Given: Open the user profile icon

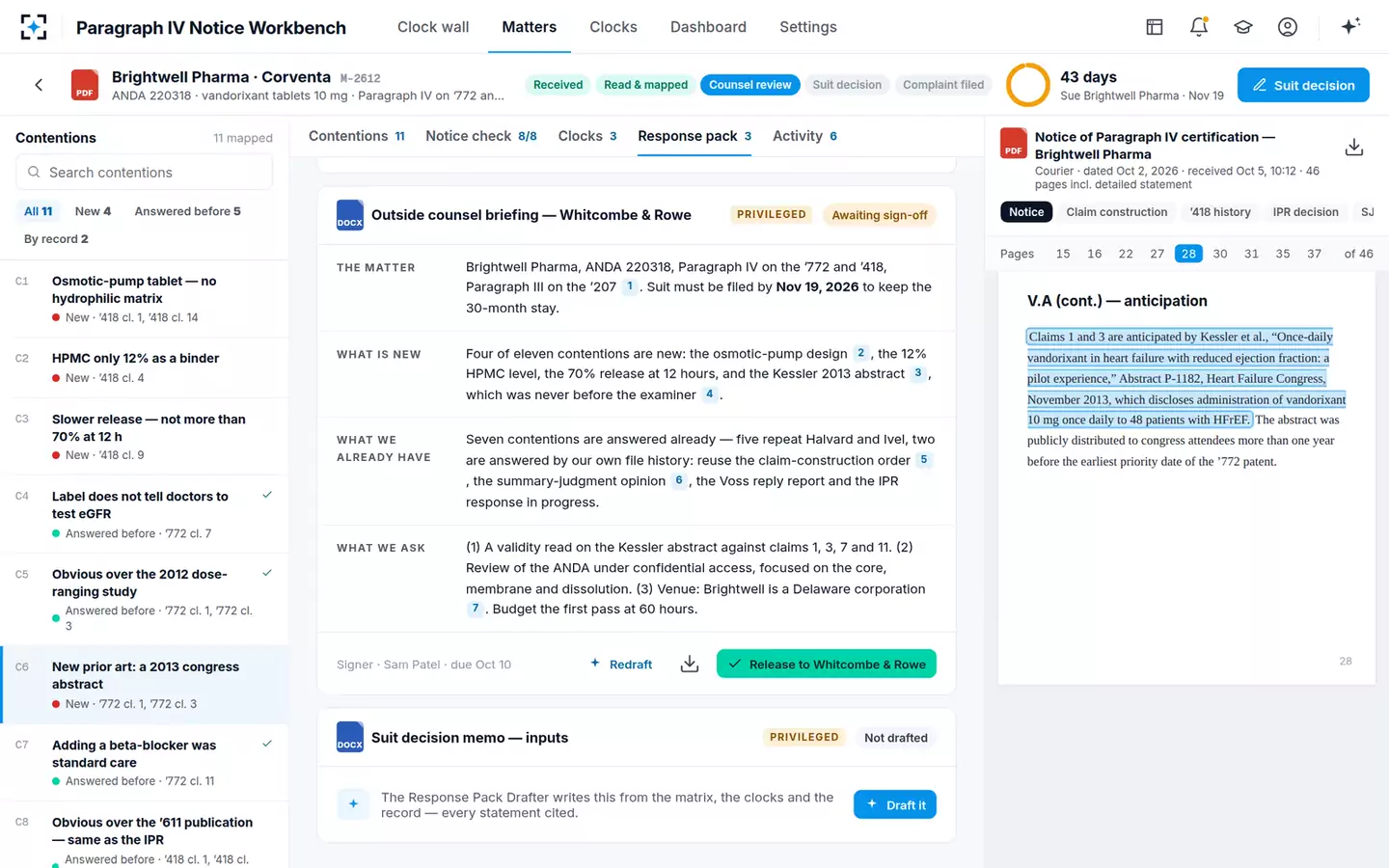Looking at the screenshot, I should coord(1288,27).
